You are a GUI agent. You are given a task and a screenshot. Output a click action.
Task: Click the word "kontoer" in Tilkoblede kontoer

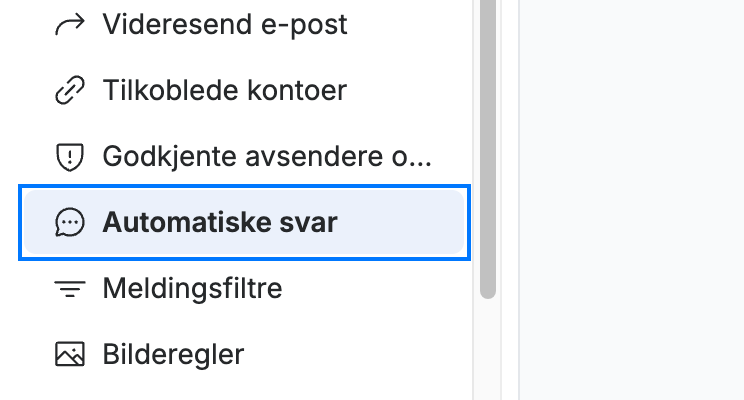tap(297, 90)
